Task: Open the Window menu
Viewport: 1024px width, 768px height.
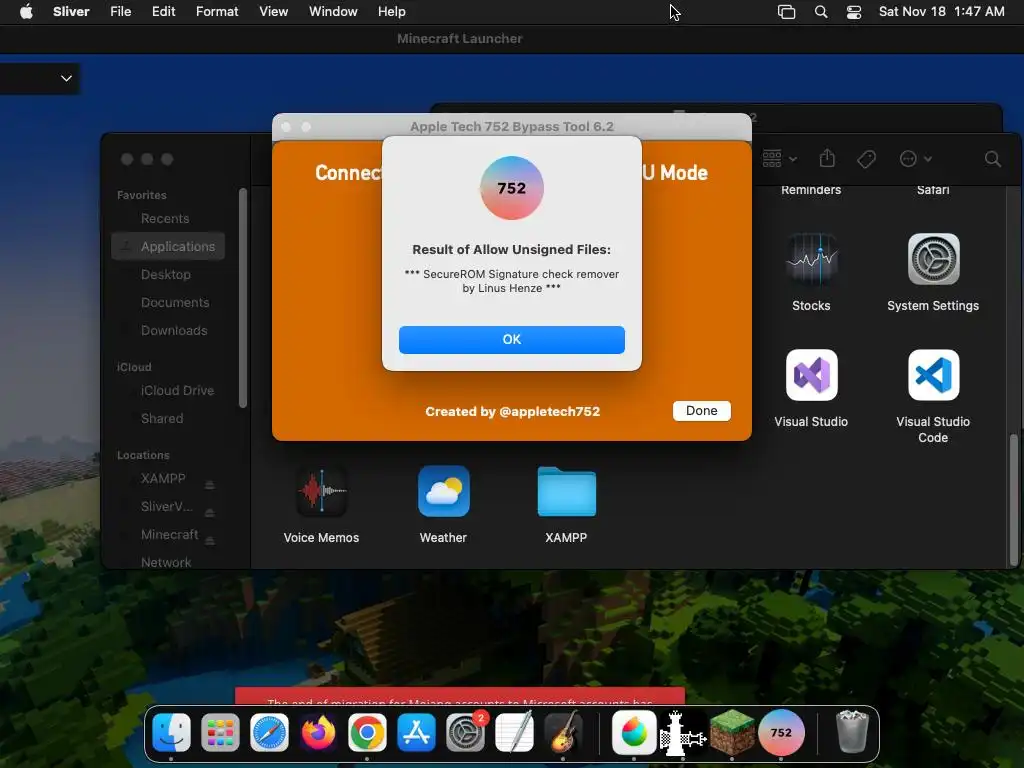Action: (333, 12)
